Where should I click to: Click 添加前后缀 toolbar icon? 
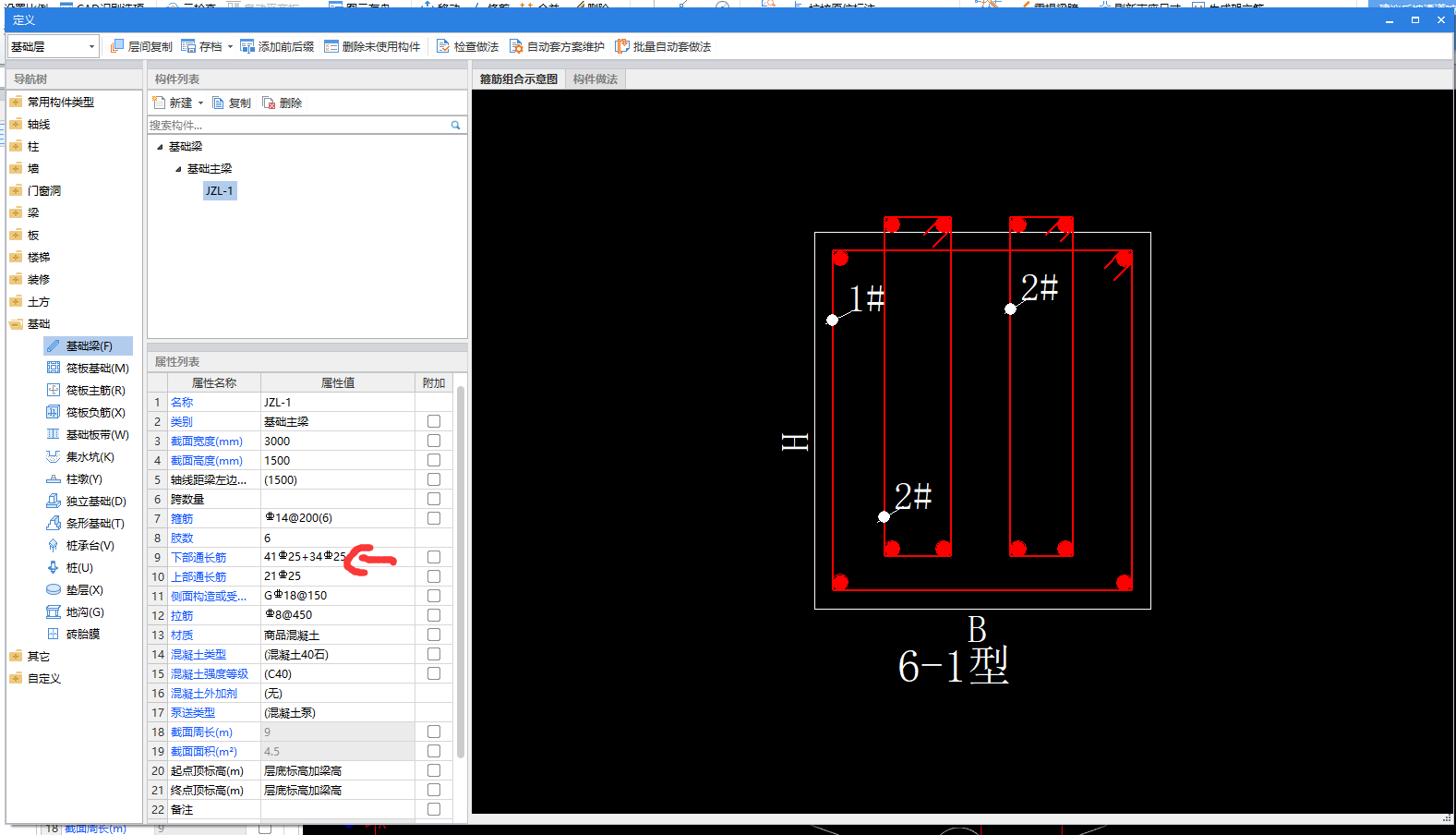247,46
